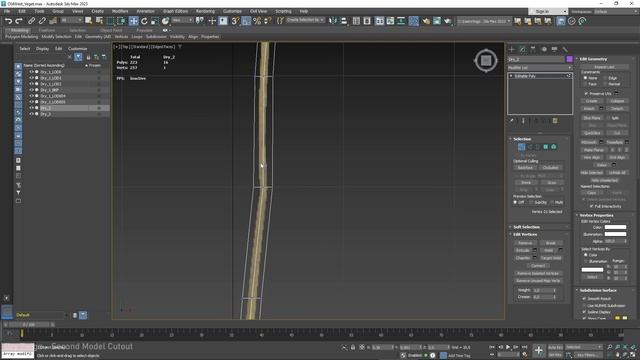Toggle the Angle Snap icon

coord(246,21)
